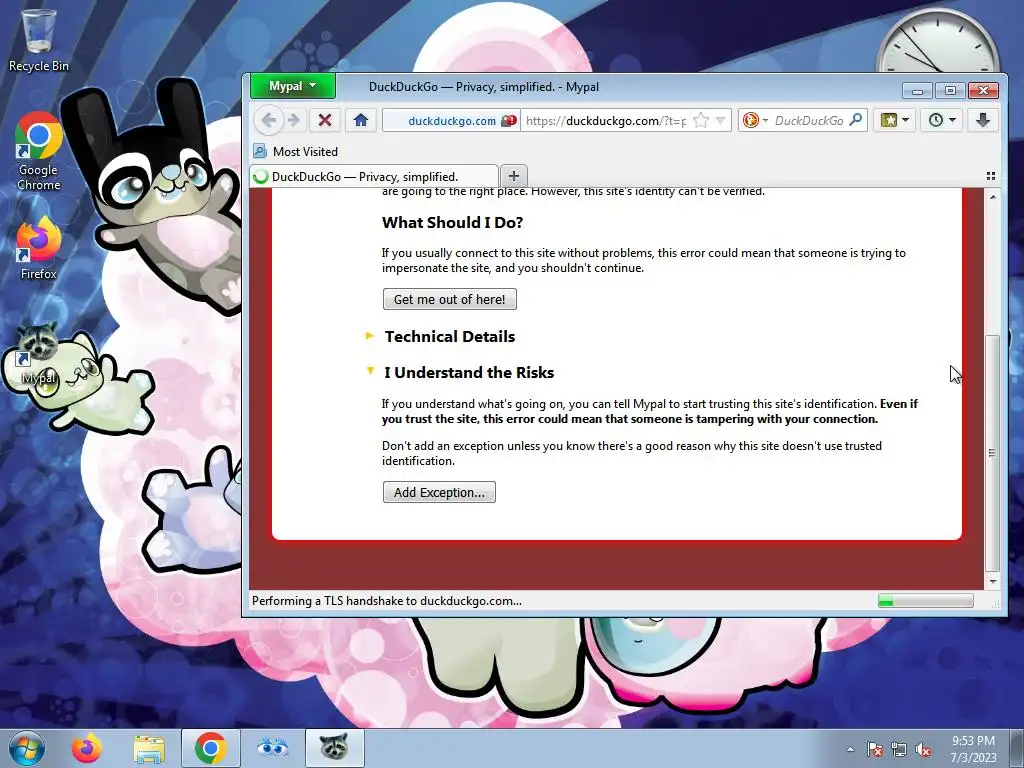Expand the Technical Details section
This screenshot has width=1024, height=768.
[450, 336]
